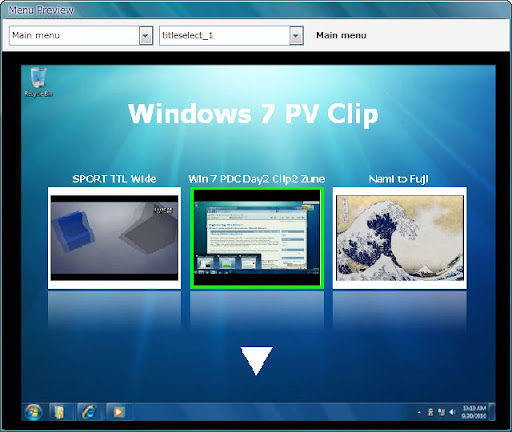Show hidden tray icons arrow

419,412
